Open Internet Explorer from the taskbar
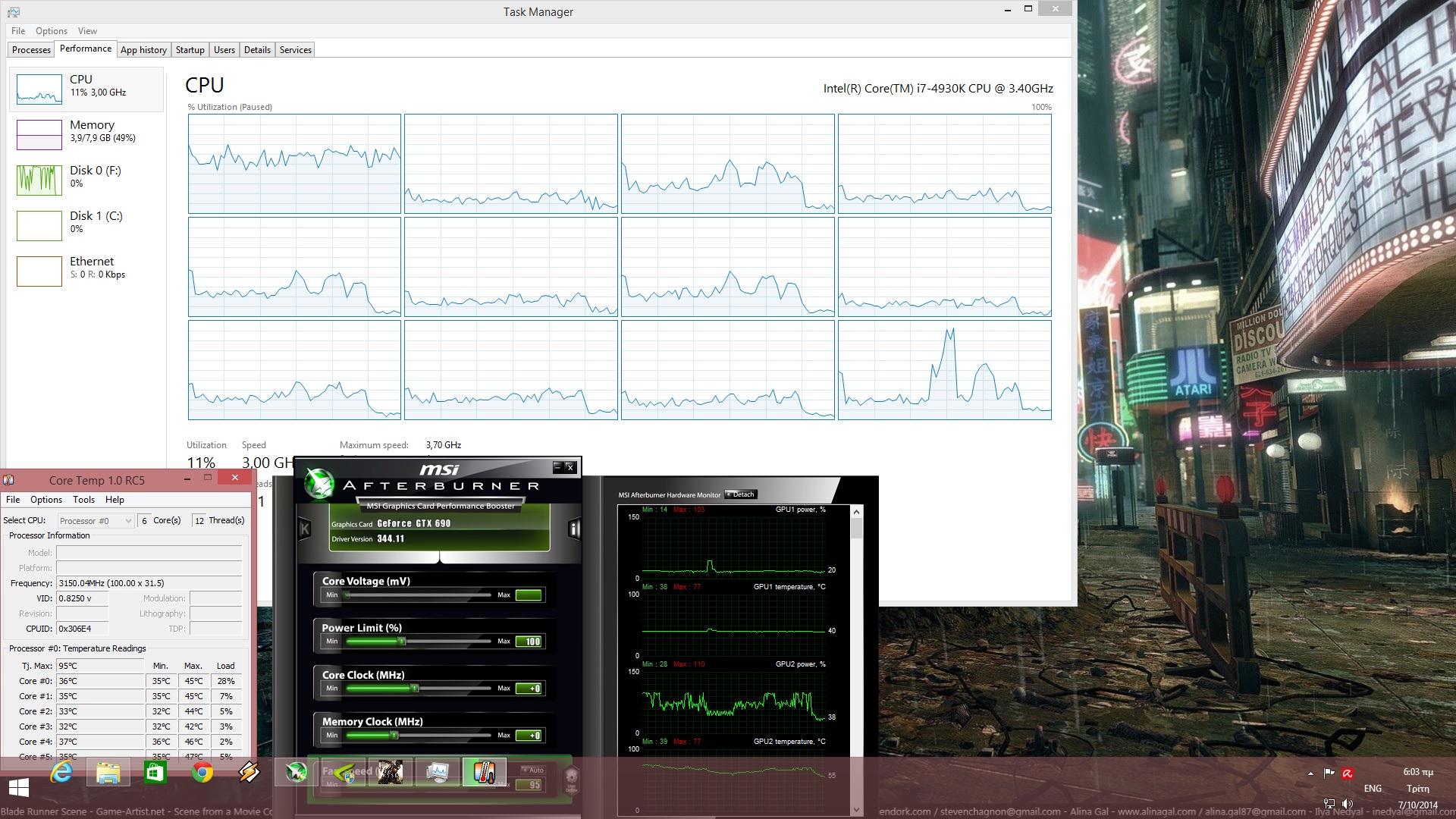This screenshot has height=819, width=1456. click(61, 773)
